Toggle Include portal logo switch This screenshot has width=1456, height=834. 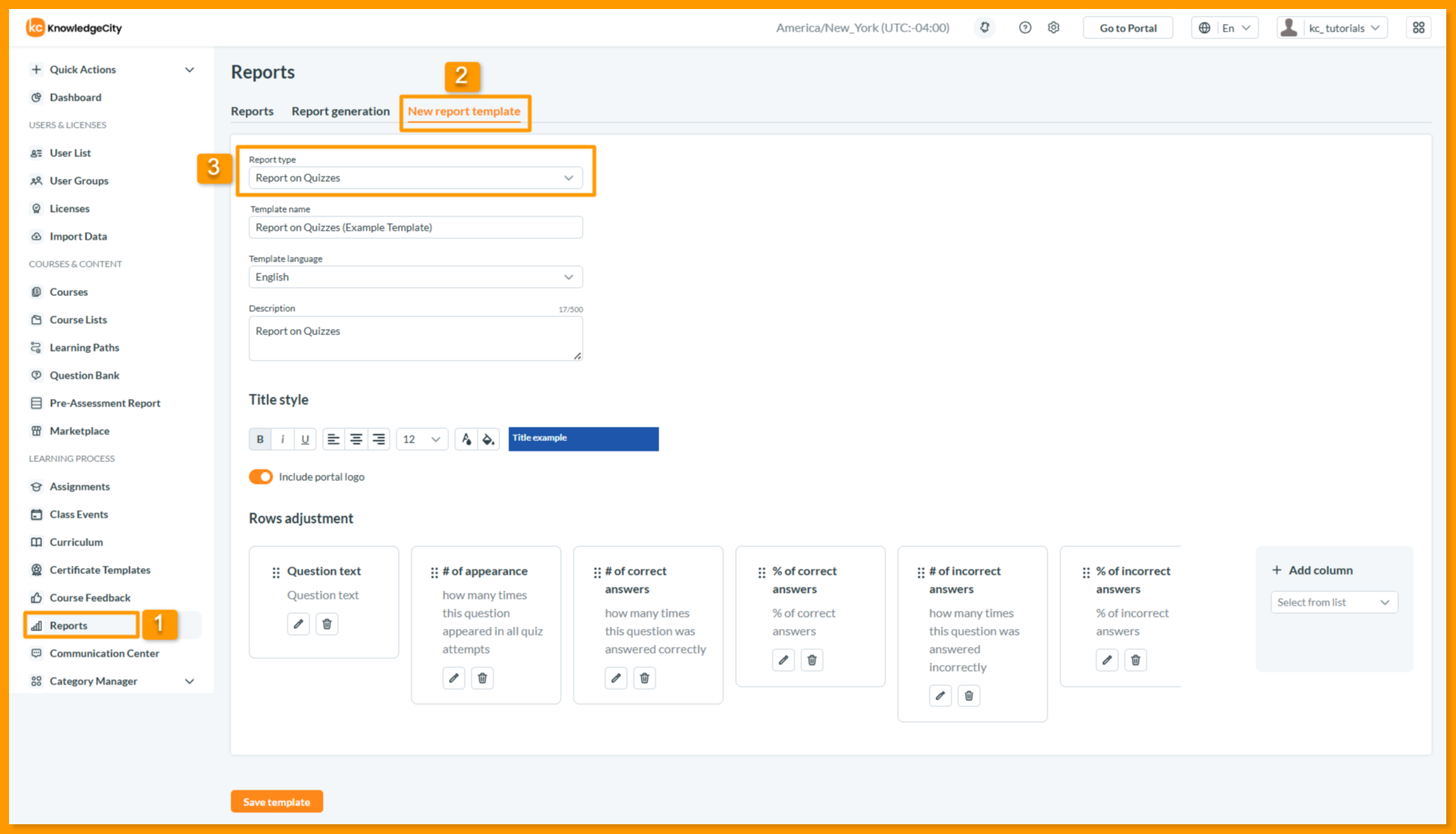pos(261,477)
